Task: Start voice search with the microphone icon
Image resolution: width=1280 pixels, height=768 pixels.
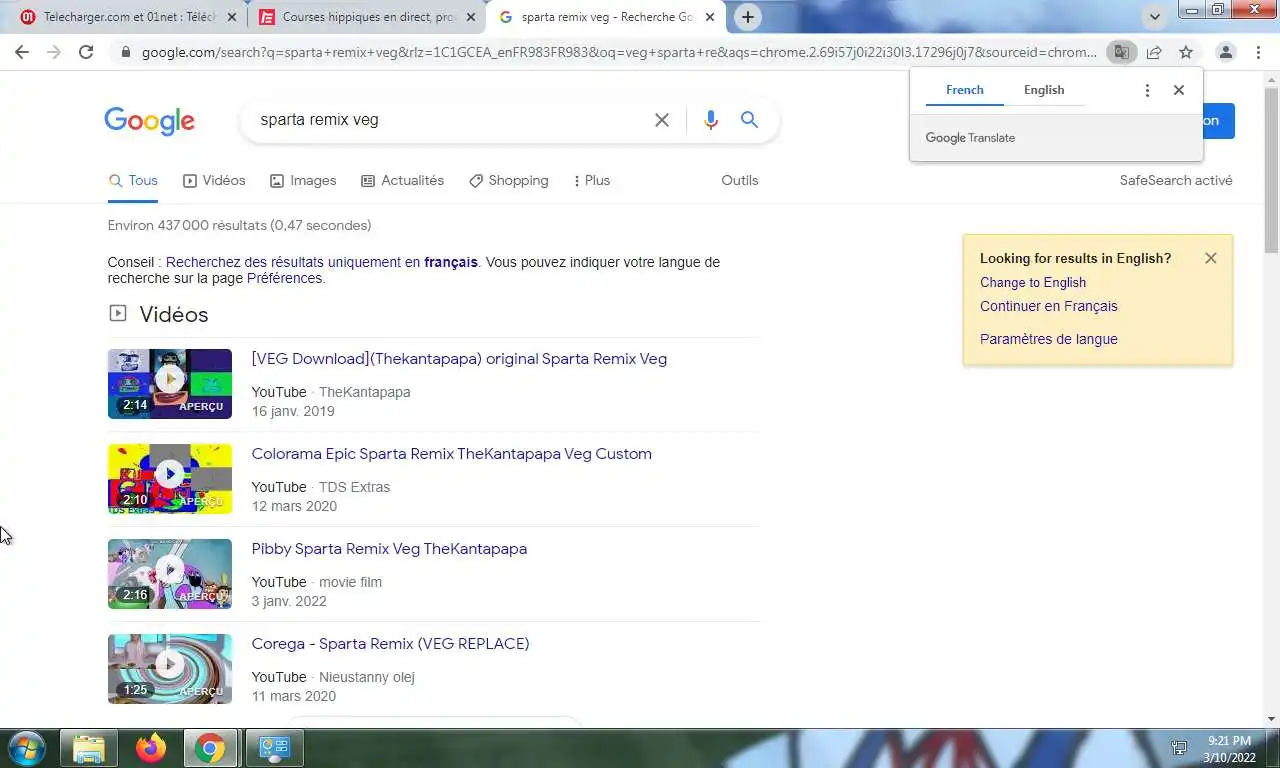Action: tap(710, 120)
